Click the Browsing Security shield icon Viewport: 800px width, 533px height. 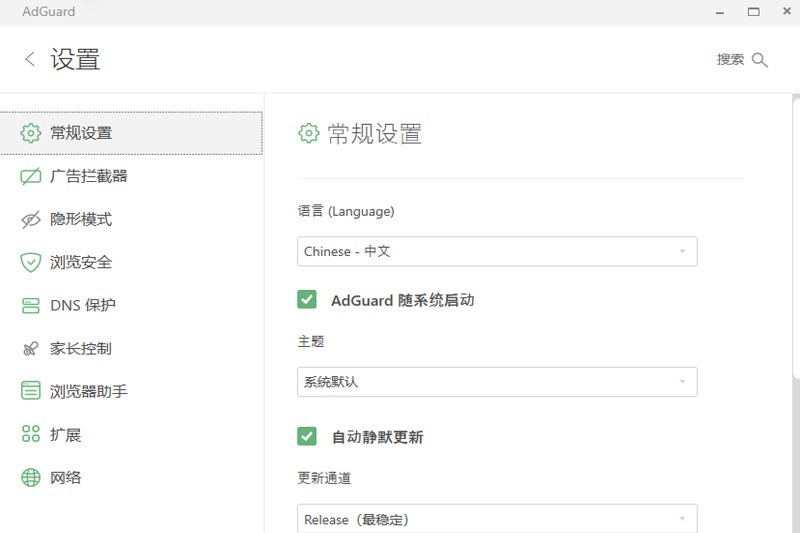coord(31,262)
